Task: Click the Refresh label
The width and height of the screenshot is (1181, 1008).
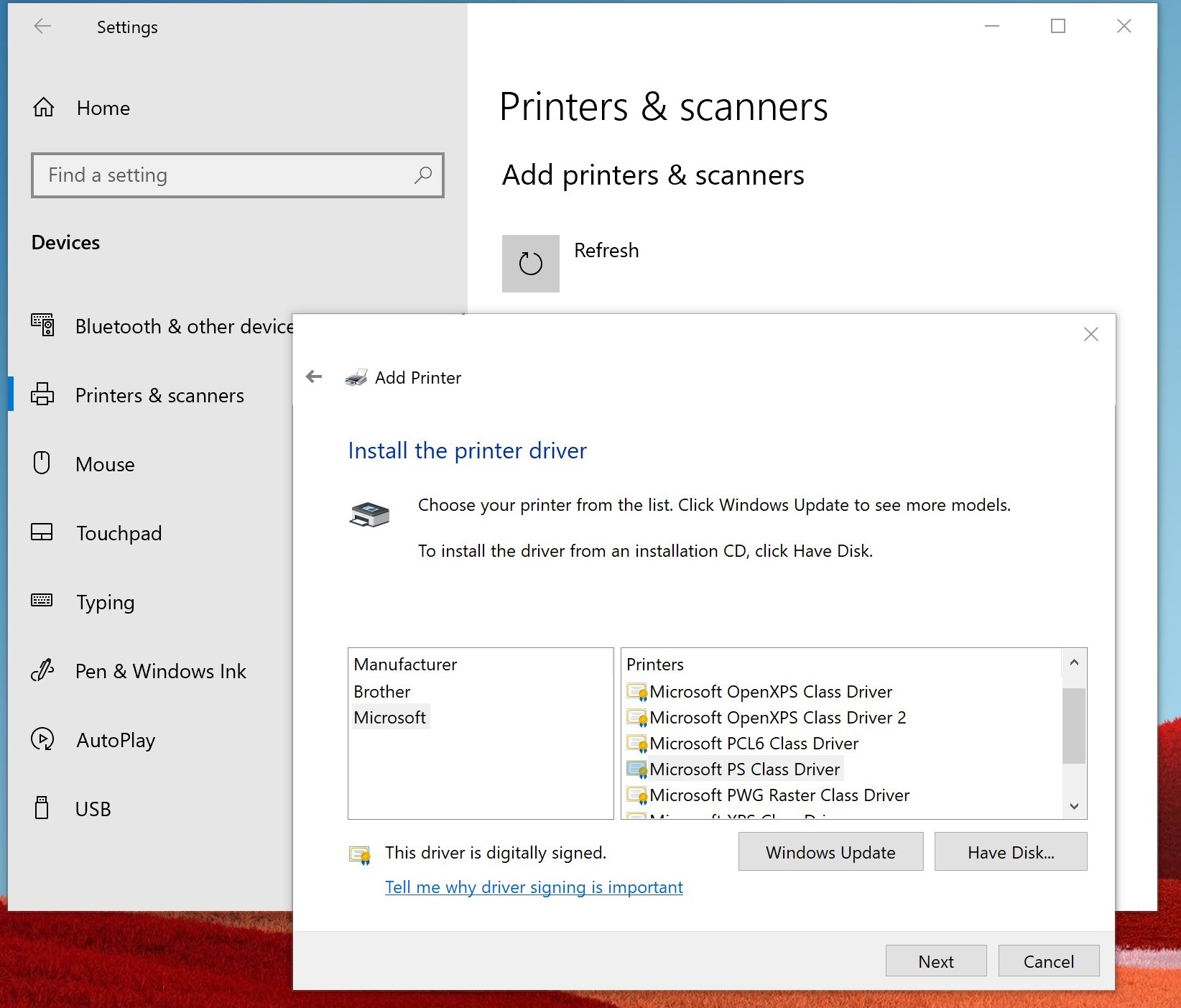Action: 606,250
